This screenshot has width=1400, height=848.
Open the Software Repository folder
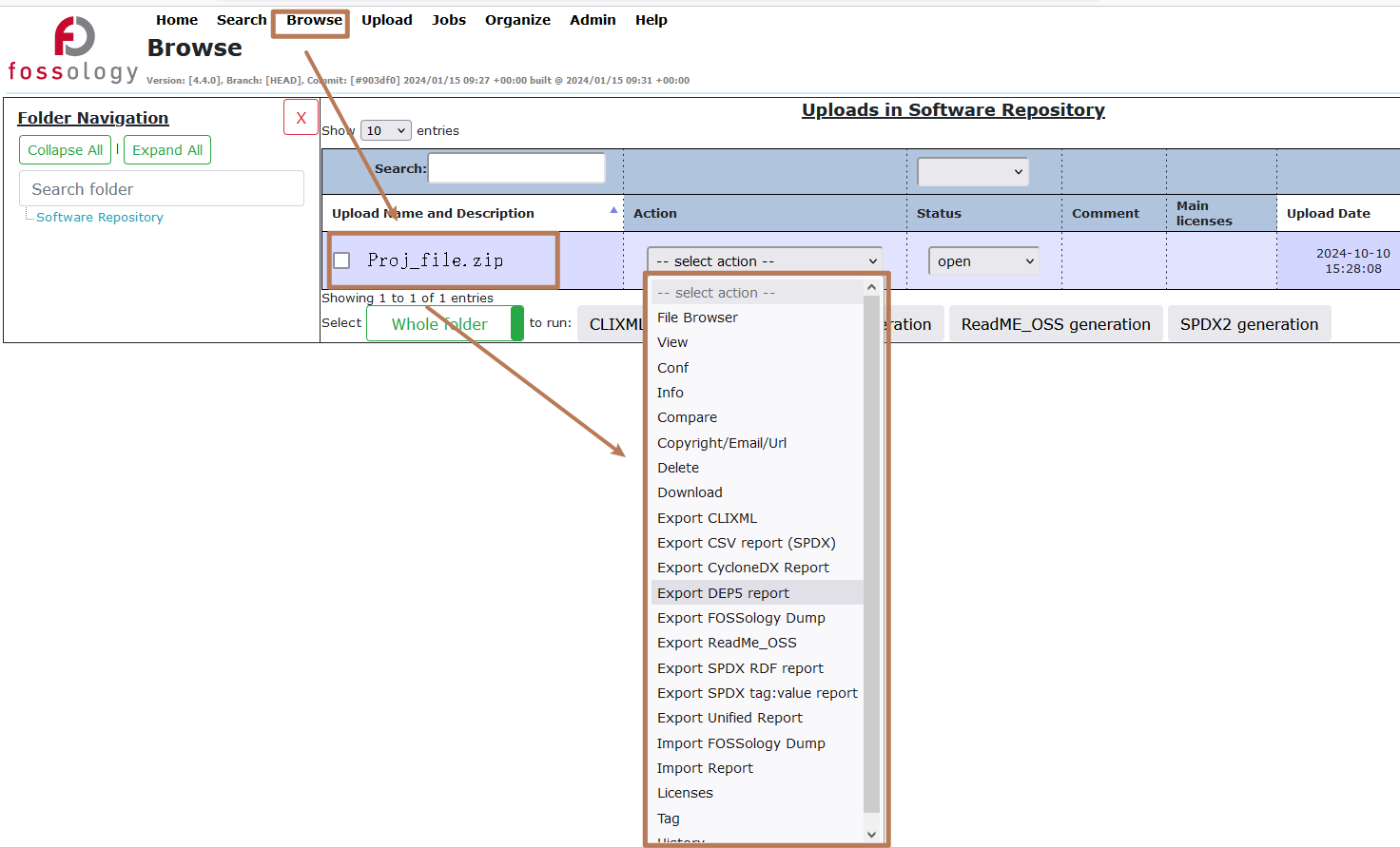coord(100,218)
